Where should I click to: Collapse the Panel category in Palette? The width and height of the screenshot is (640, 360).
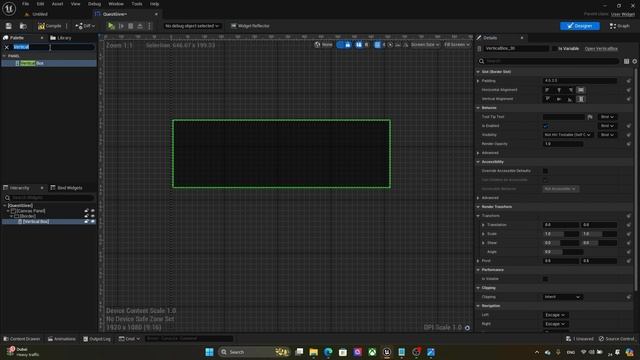(4, 56)
